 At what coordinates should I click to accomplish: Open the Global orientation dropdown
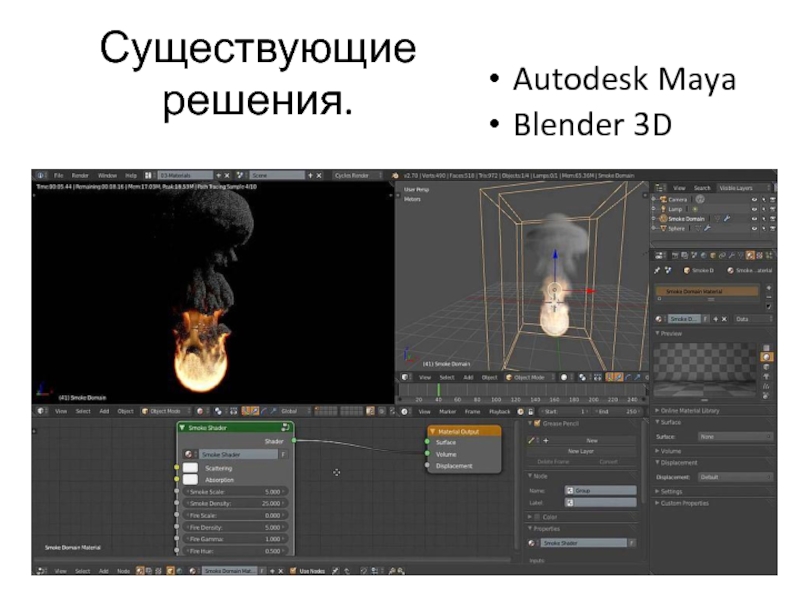293,411
